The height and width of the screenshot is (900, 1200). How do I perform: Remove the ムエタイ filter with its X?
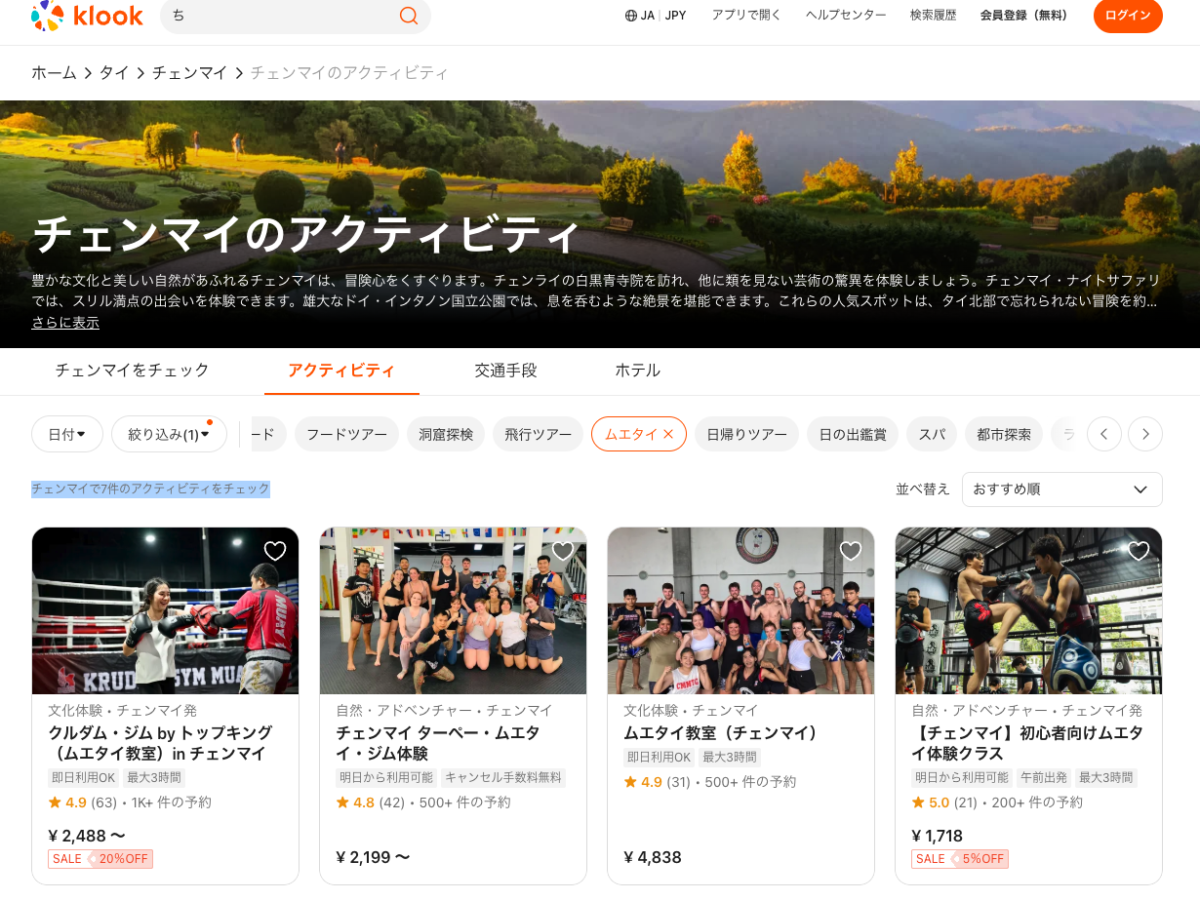coord(668,434)
